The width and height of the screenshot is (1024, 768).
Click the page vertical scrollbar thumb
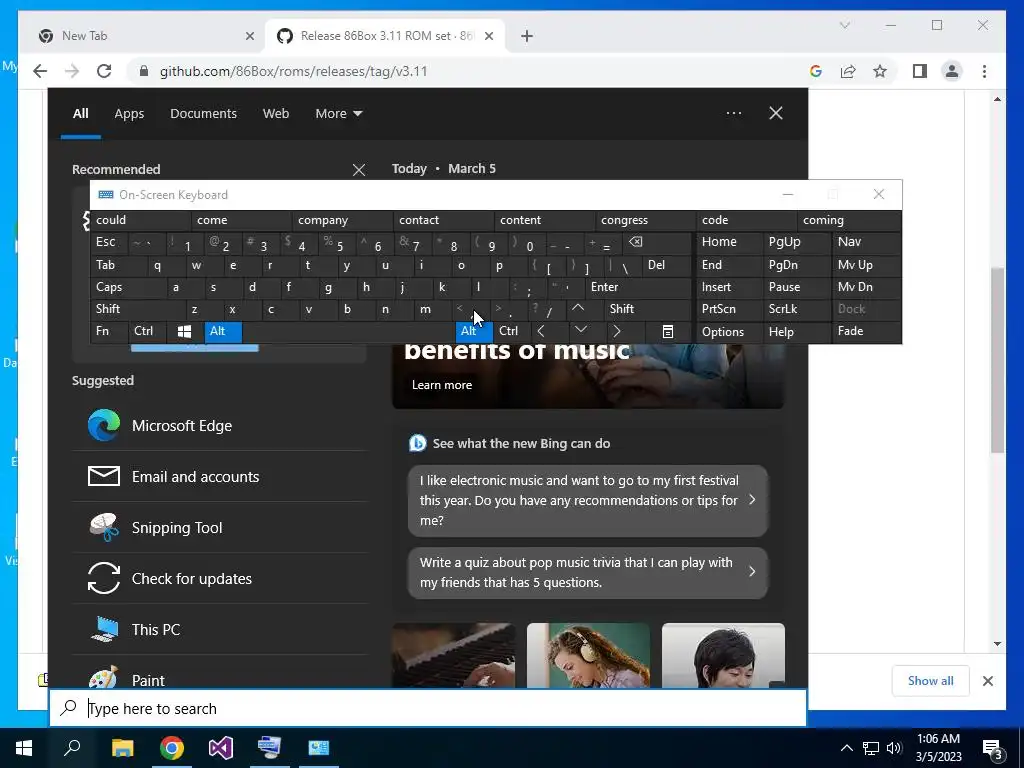point(997,359)
